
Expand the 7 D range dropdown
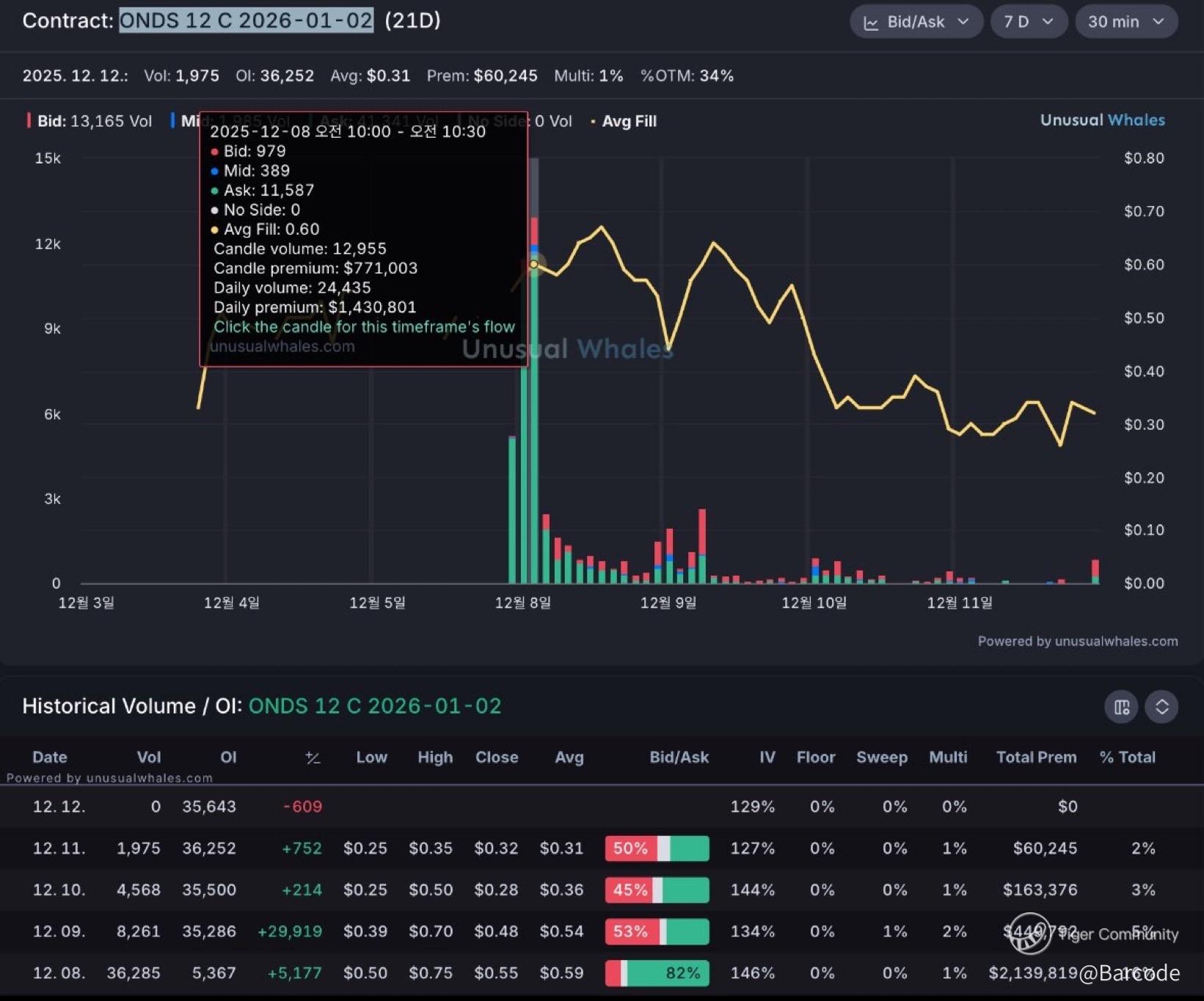coord(1028,22)
